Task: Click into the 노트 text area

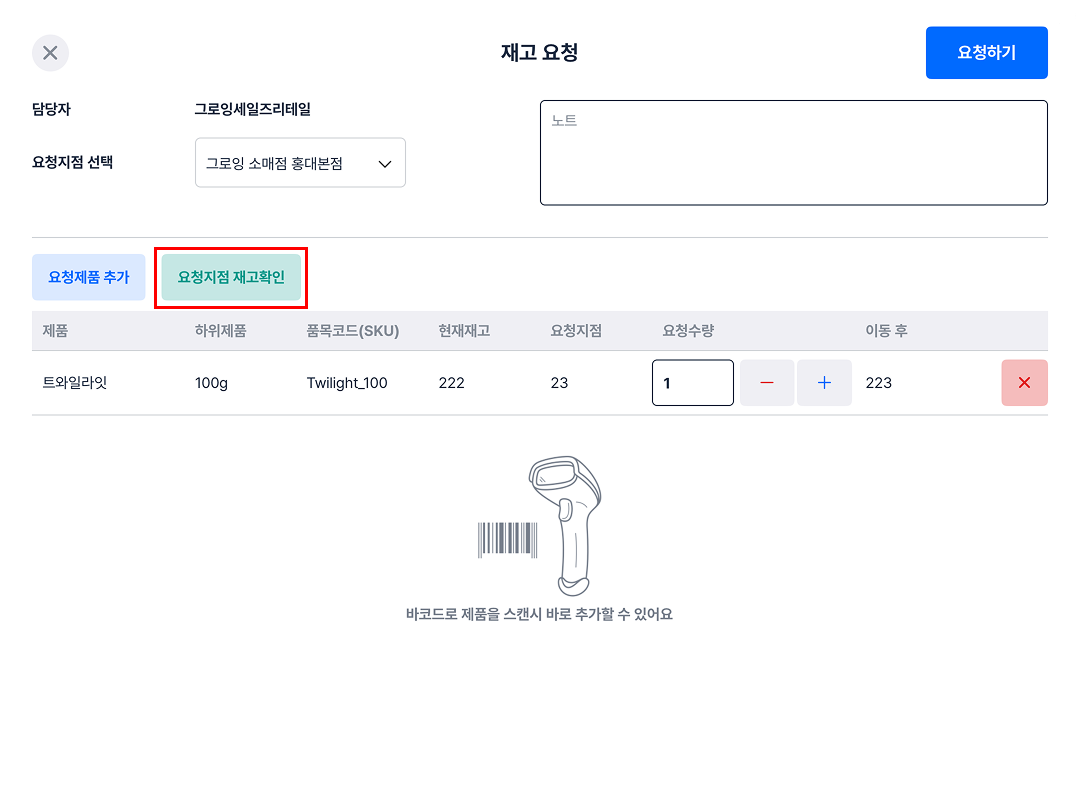Action: (793, 153)
